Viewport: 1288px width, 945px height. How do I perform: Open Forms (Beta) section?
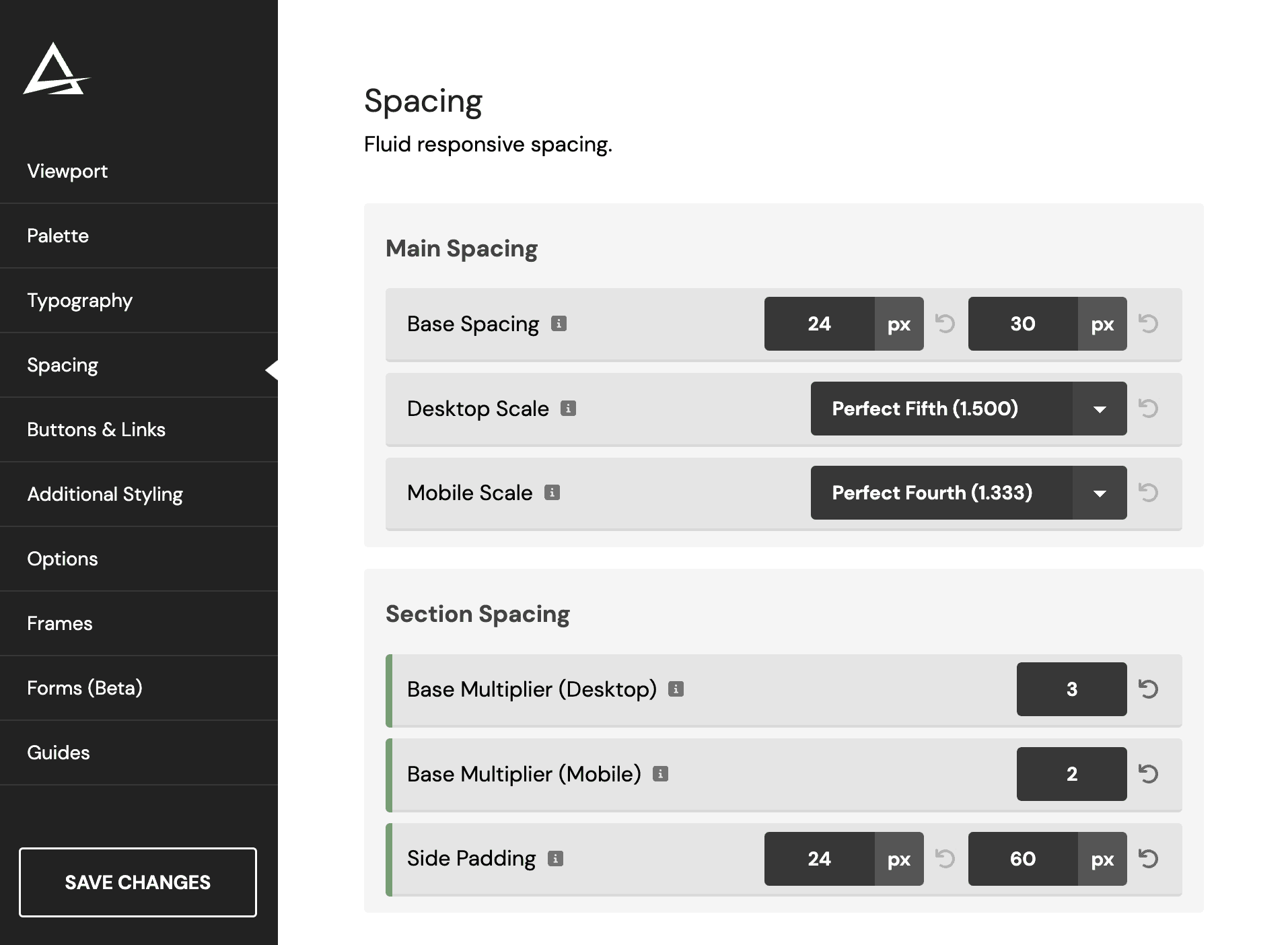[x=139, y=688]
